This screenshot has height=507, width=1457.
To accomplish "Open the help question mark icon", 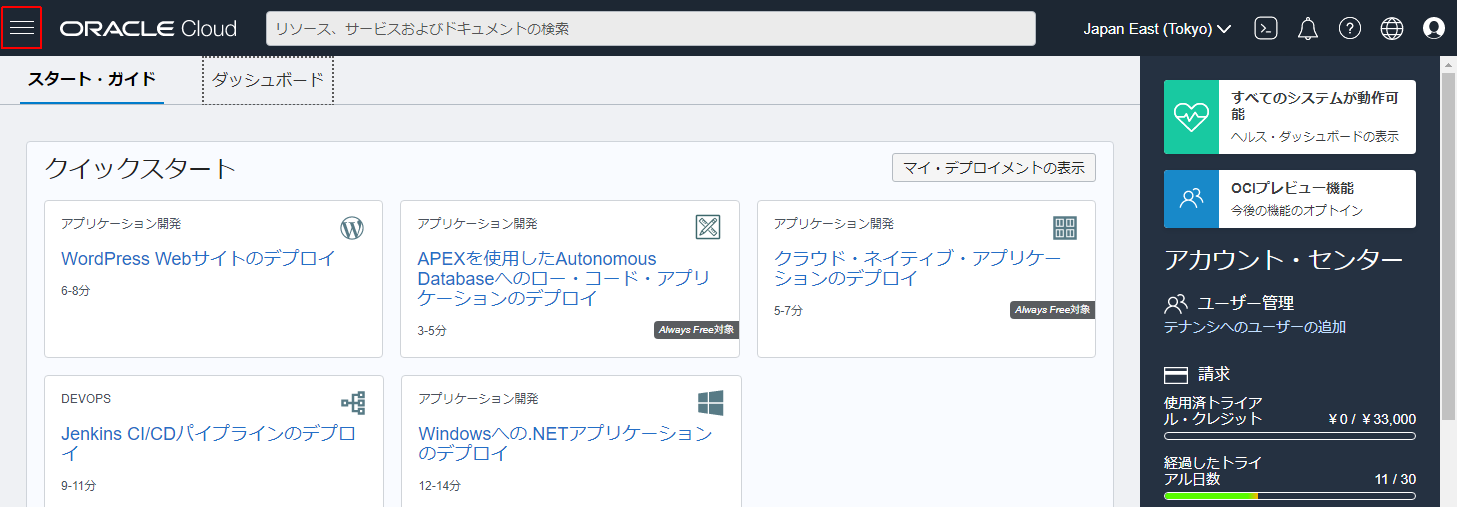I will pyautogui.click(x=1350, y=28).
